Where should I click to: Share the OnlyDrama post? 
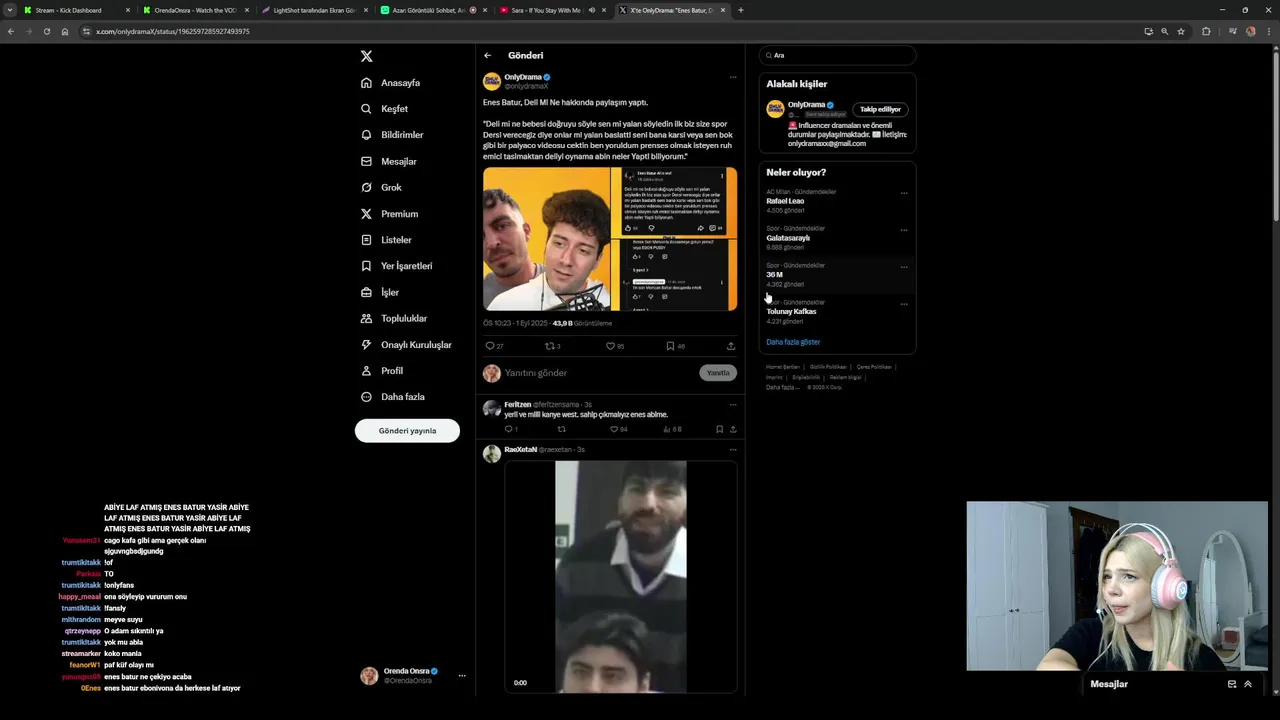[731, 346]
